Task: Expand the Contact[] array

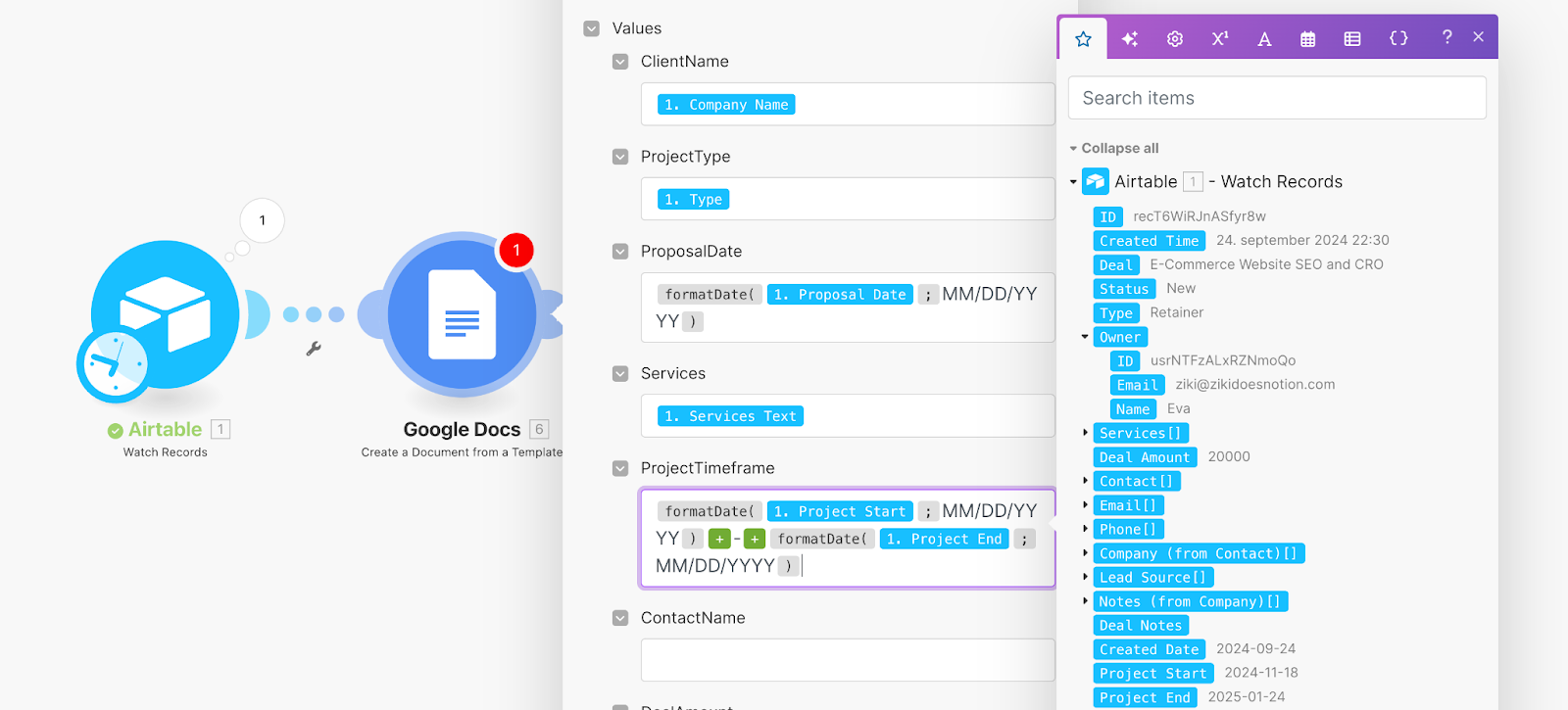Action: click(x=1085, y=481)
